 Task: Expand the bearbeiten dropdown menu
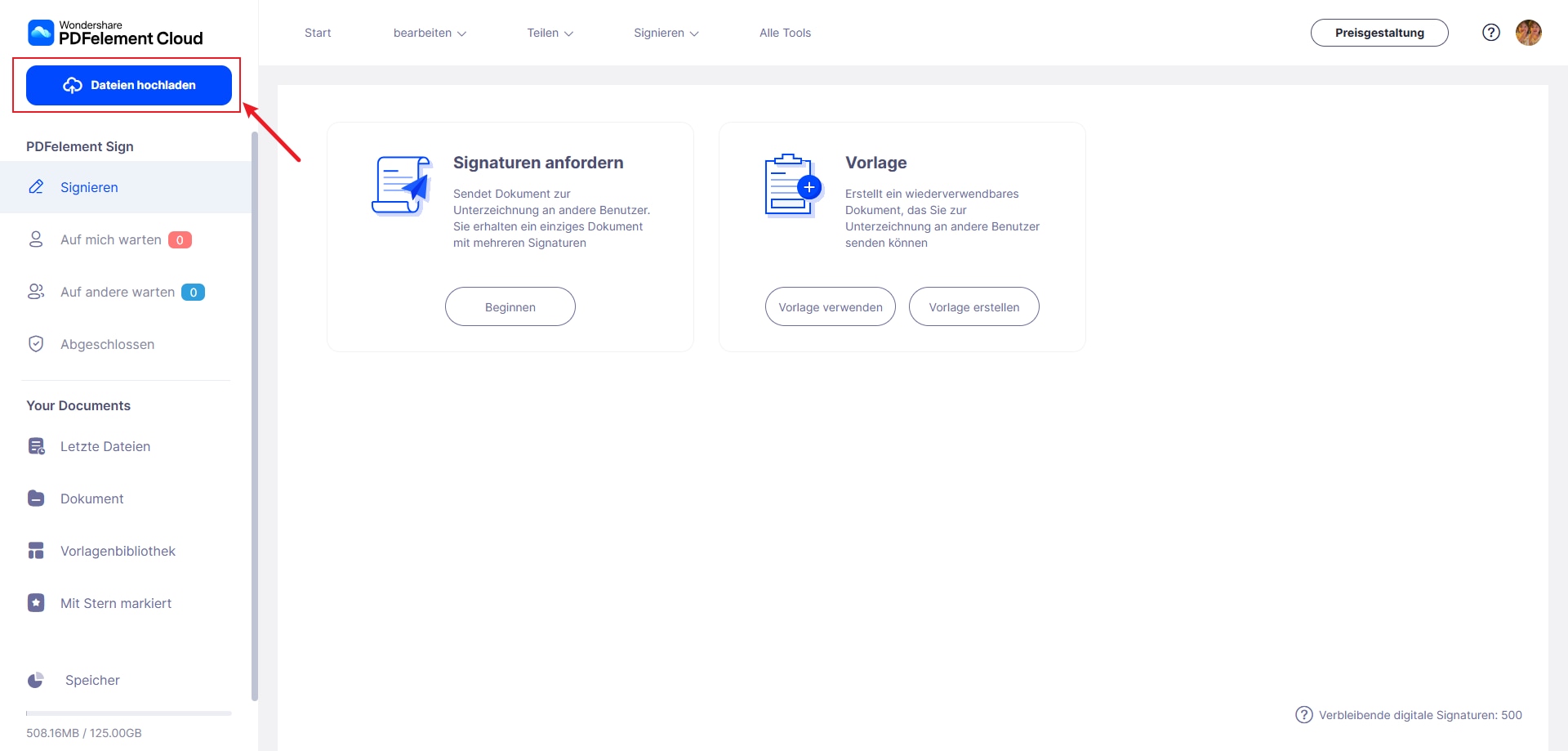point(430,33)
